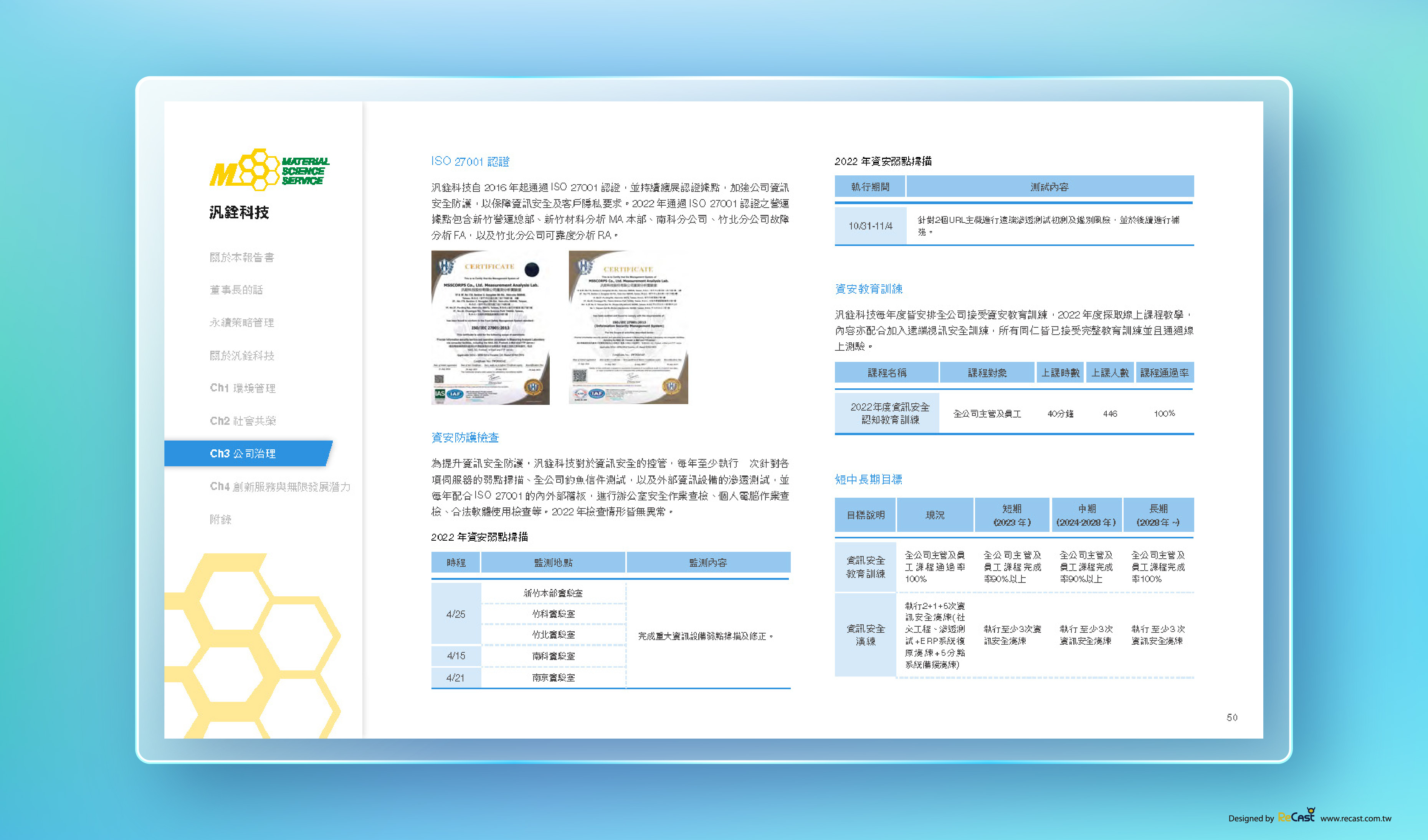The image size is (1428, 840).
Task: Select the 課程對象 column header
Action: coord(987,373)
